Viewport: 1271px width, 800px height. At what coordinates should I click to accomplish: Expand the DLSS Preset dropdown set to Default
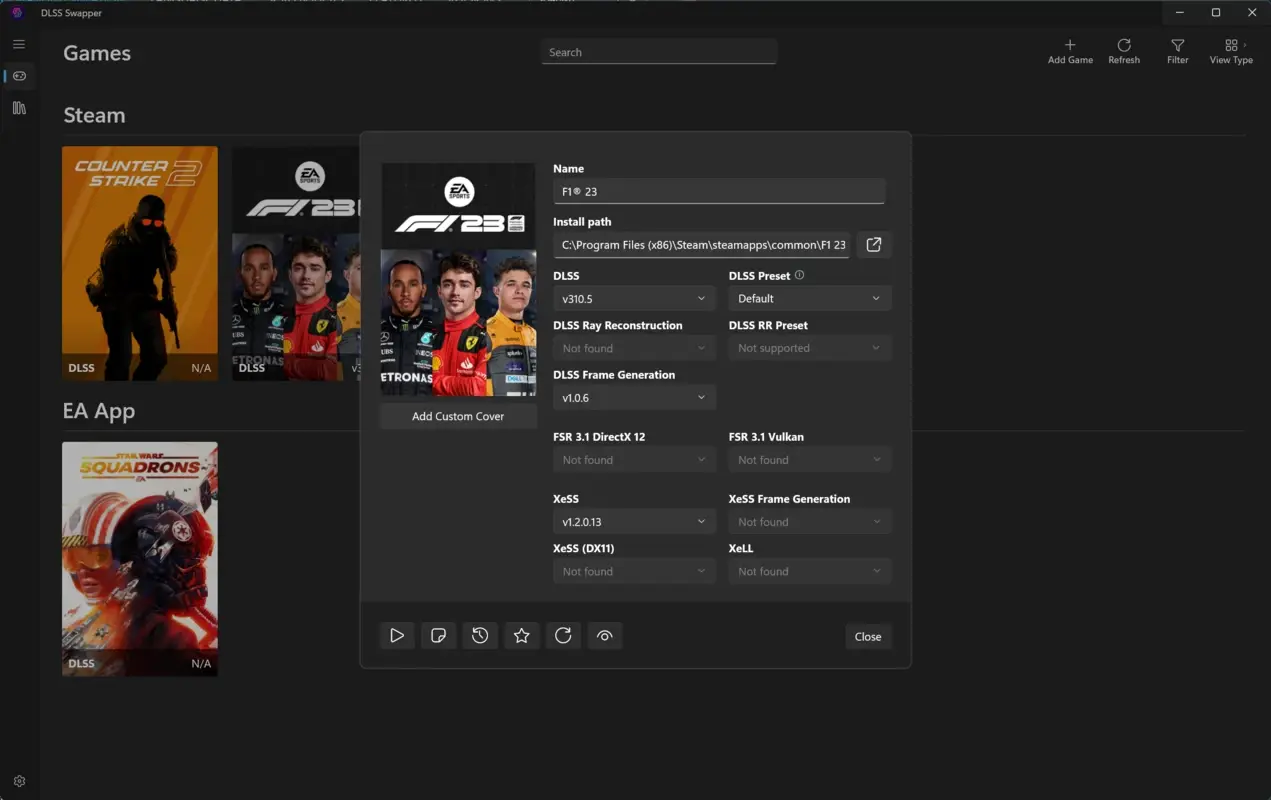pyautogui.click(x=809, y=297)
